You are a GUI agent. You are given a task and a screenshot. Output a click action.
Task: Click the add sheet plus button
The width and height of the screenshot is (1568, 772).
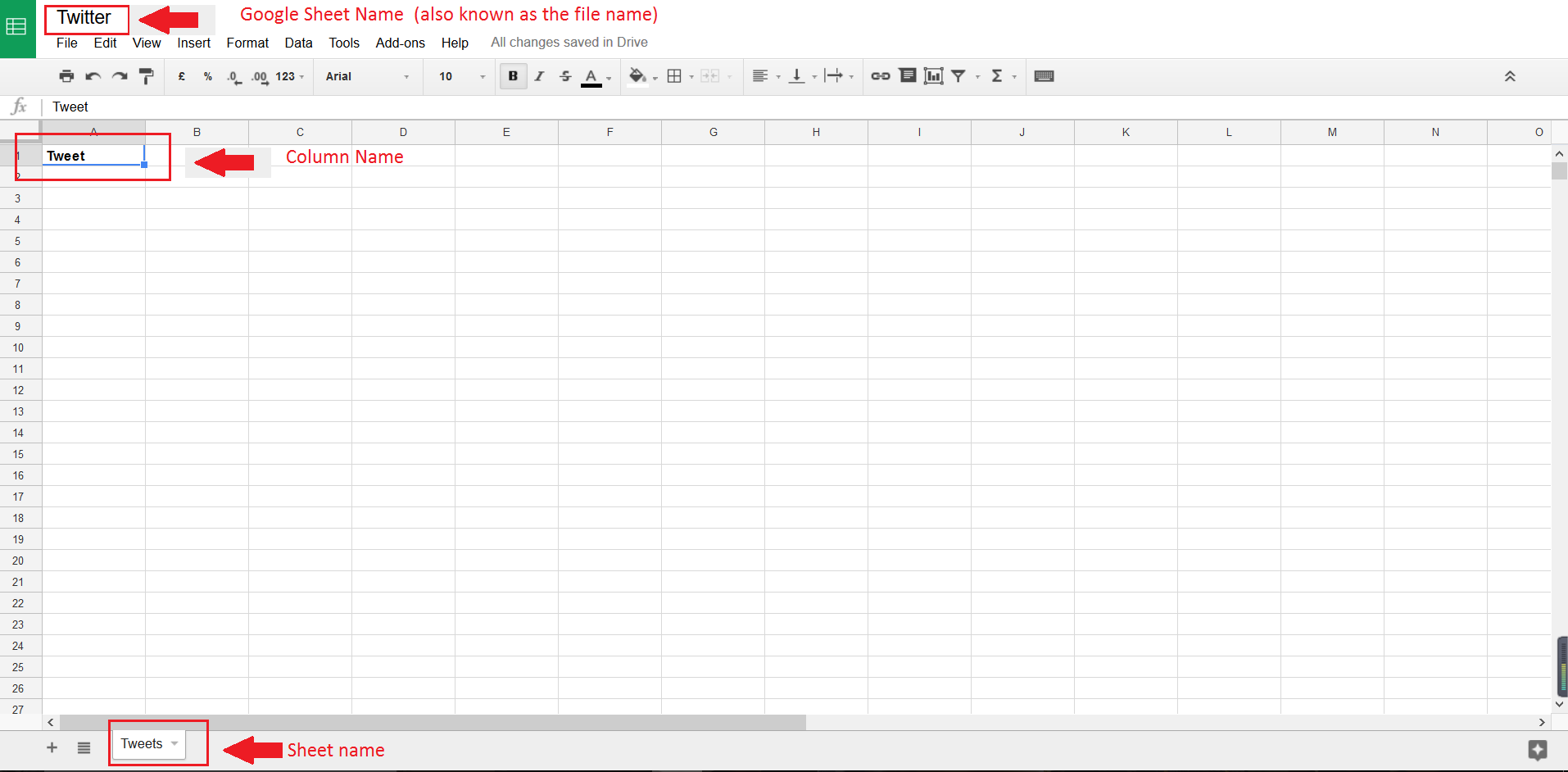click(52, 747)
